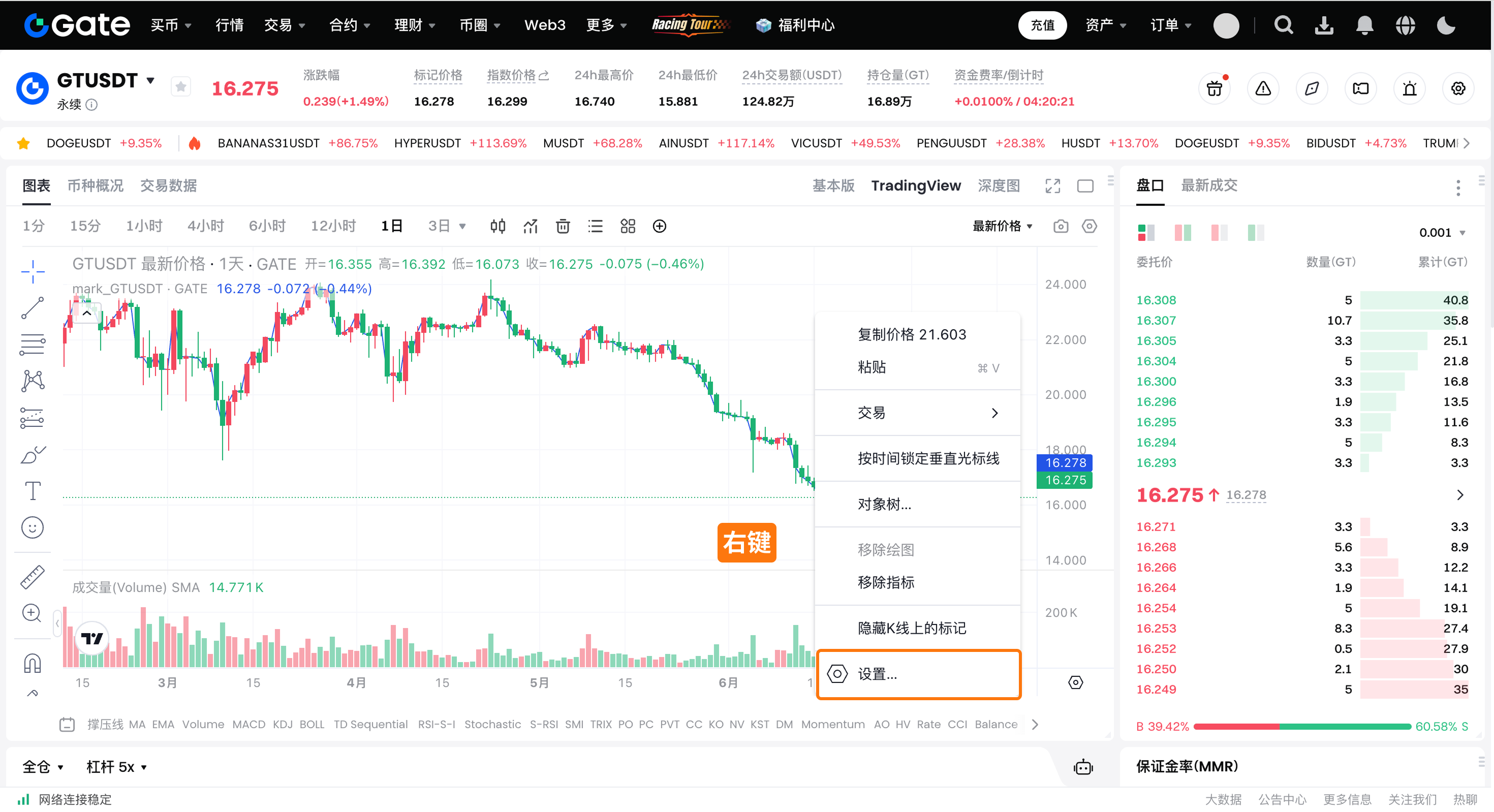
Task: Select the trend line drawing tool
Action: pos(33,308)
